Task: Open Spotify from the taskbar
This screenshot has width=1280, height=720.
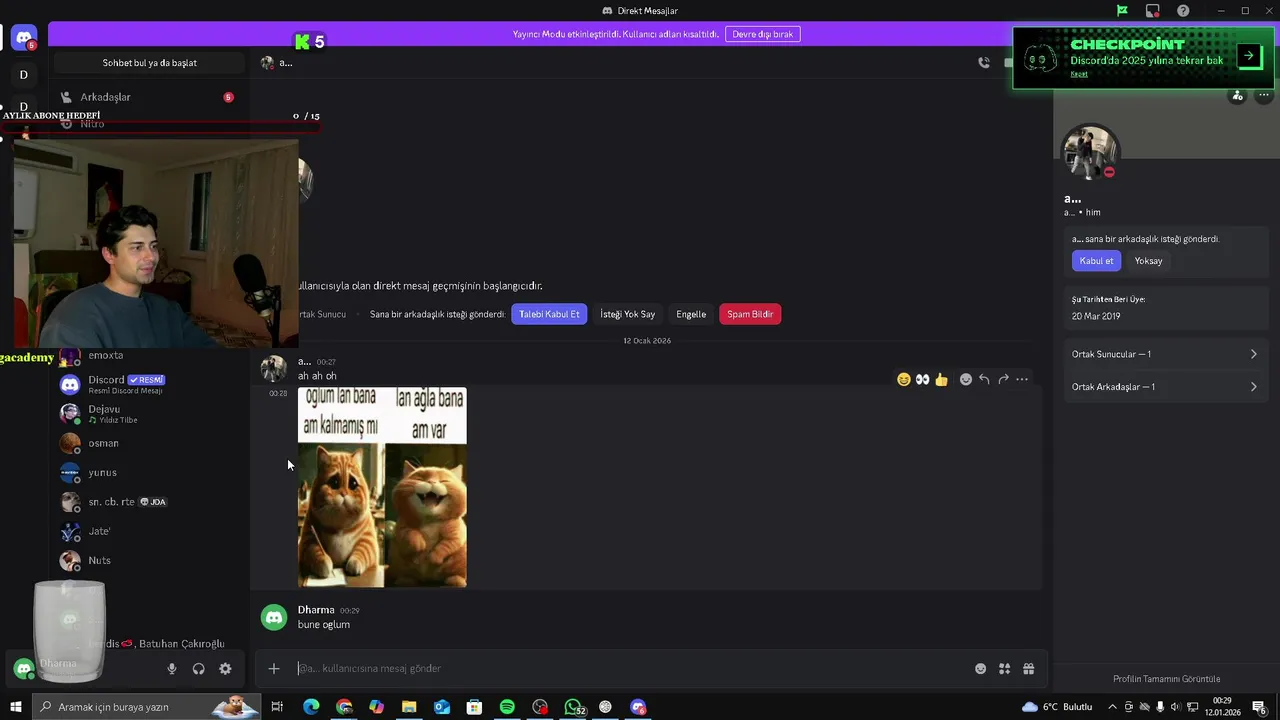Action: coord(507,707)
